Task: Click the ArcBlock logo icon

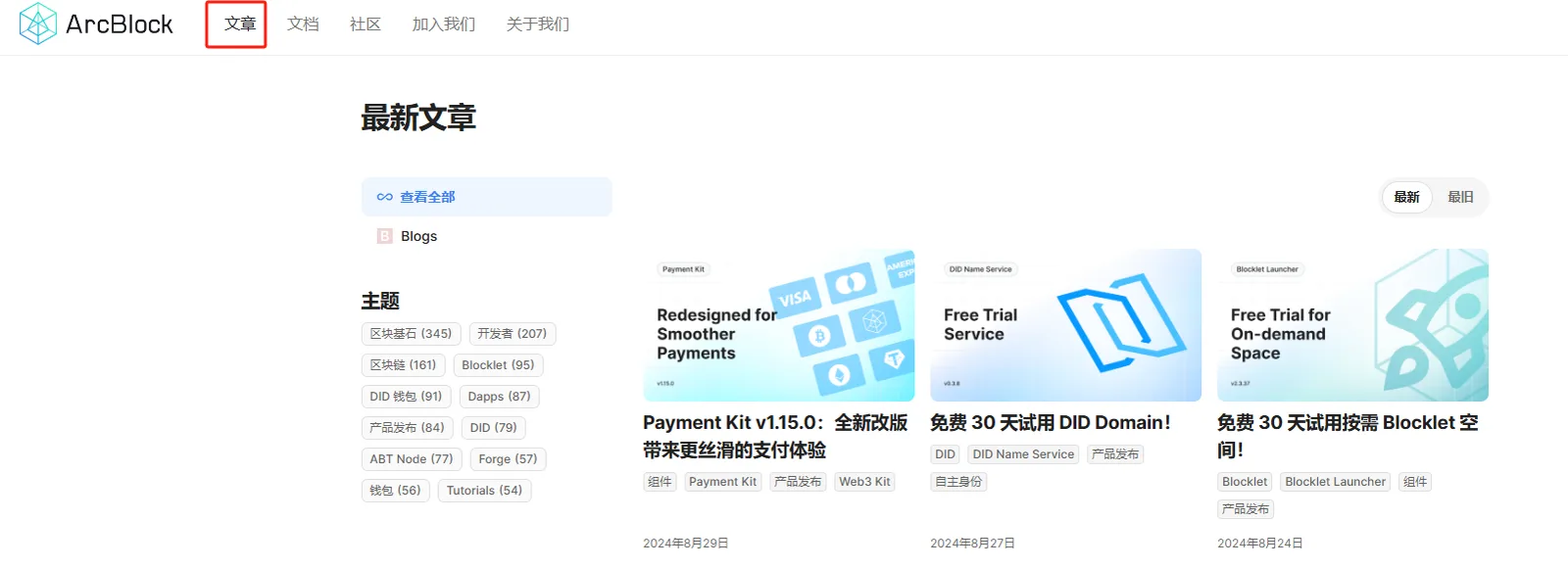Action: point(38,24)
